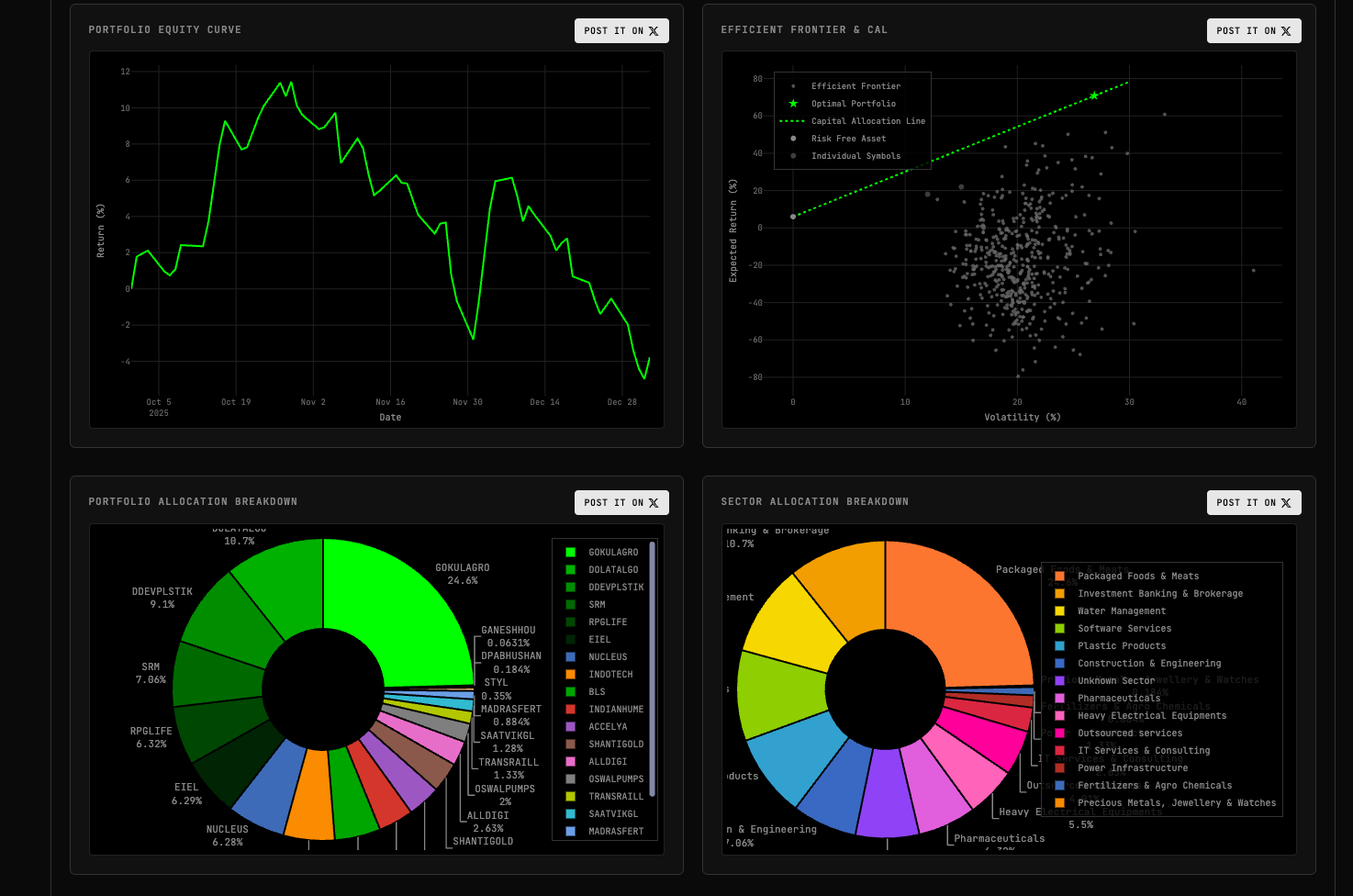1353x896 pixels.
Task: Click the Capital Allocation Line dashed legend symbol
Action: pos(793,120)
